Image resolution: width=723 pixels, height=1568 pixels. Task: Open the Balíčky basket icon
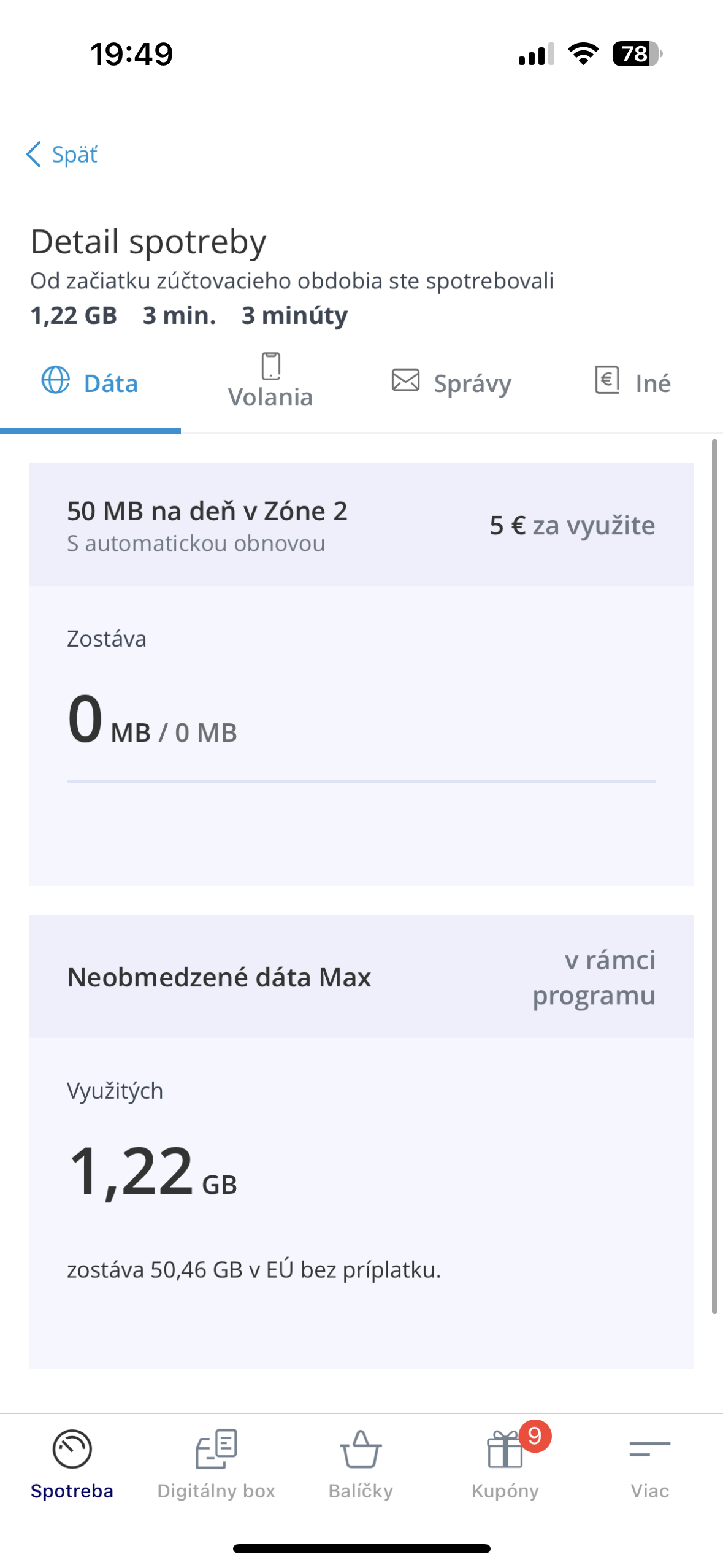coord(361,1448)
